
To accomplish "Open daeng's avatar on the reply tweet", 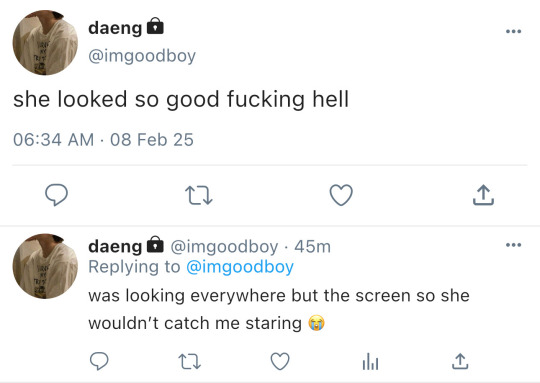I will pyautogui.click(x=45, y=266).
